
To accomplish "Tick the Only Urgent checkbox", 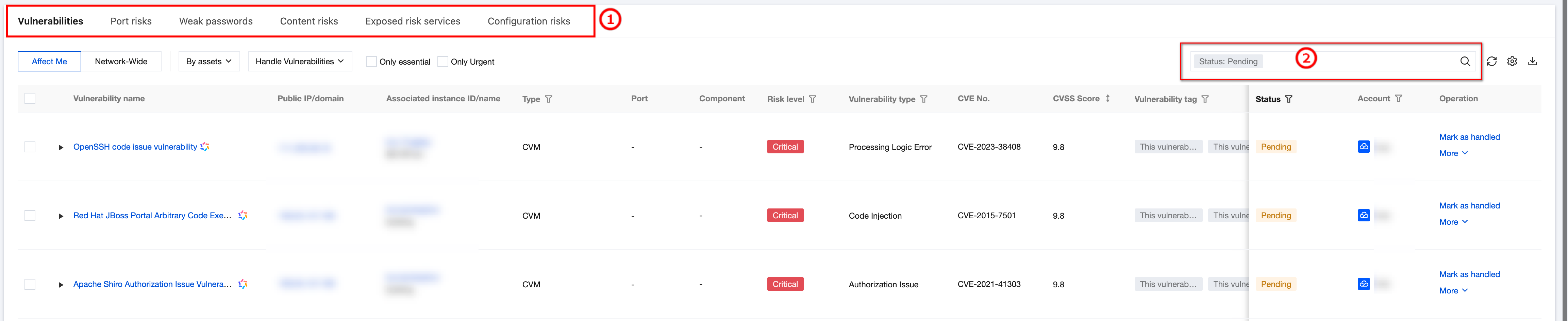I will (443, 62).
